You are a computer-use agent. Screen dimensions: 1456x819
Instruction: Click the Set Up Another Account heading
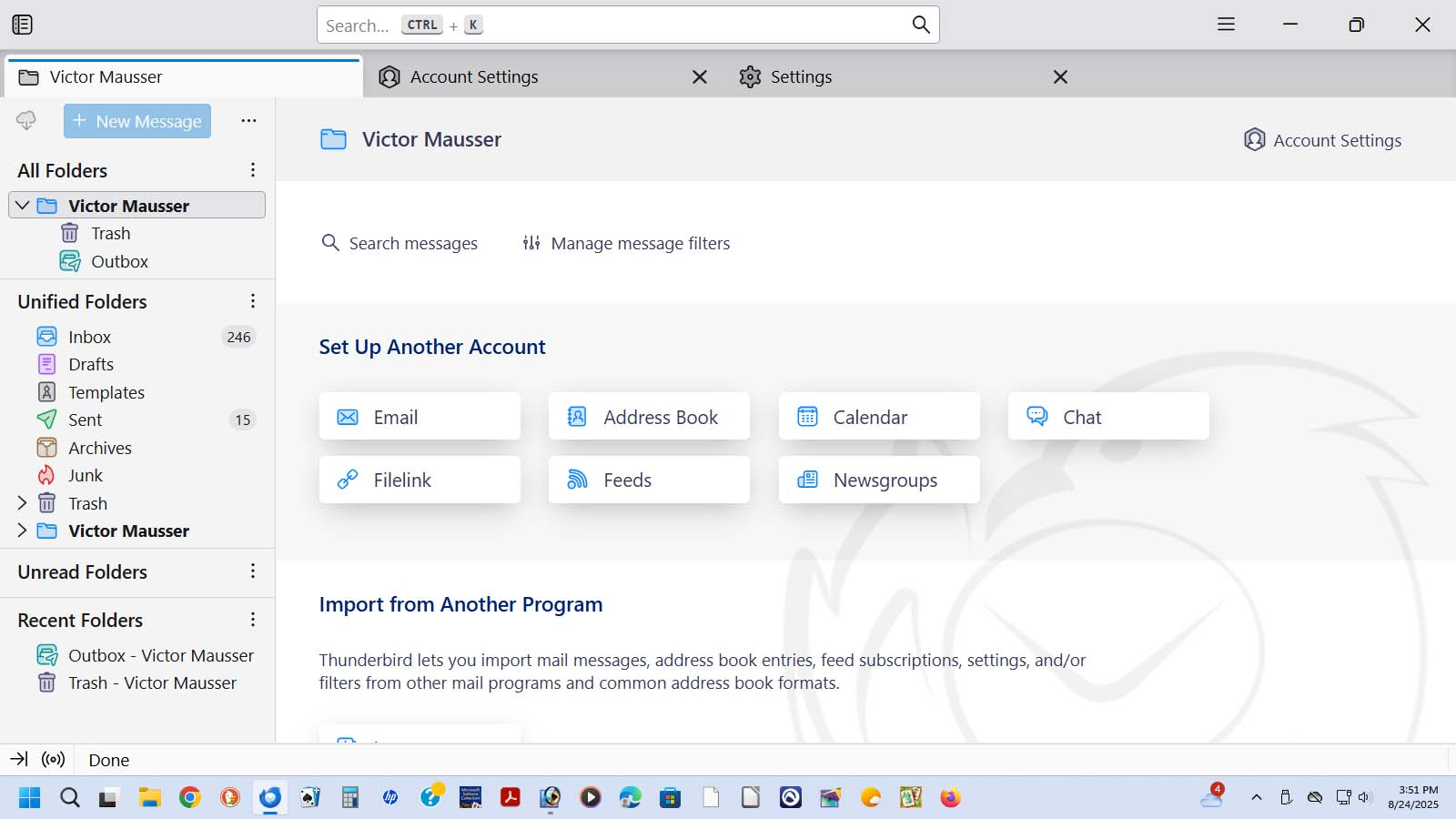click(432, 347)
